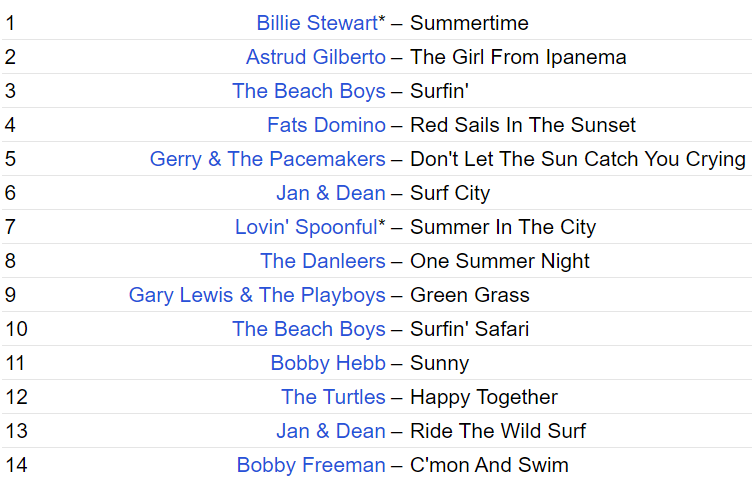Select the C'mon And Swim track title
This screenshot has height=482, width=752.
pos(489,465)
